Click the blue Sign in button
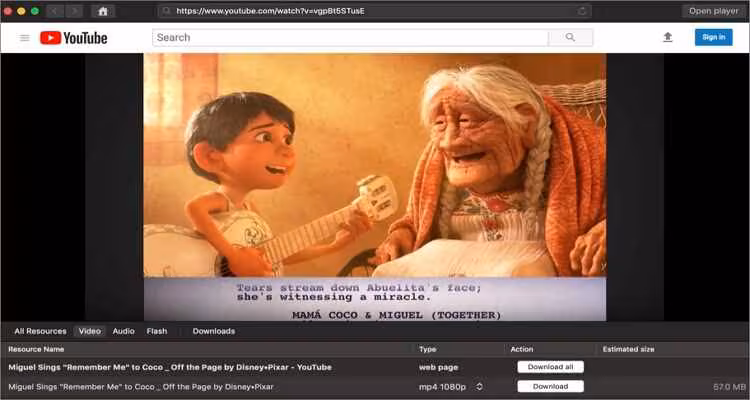Screen dimensions: 750x400 pos(714,37)
